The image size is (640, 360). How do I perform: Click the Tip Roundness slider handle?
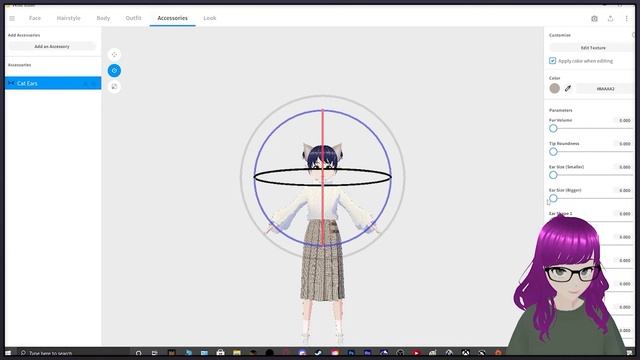[x=553, y=152]
